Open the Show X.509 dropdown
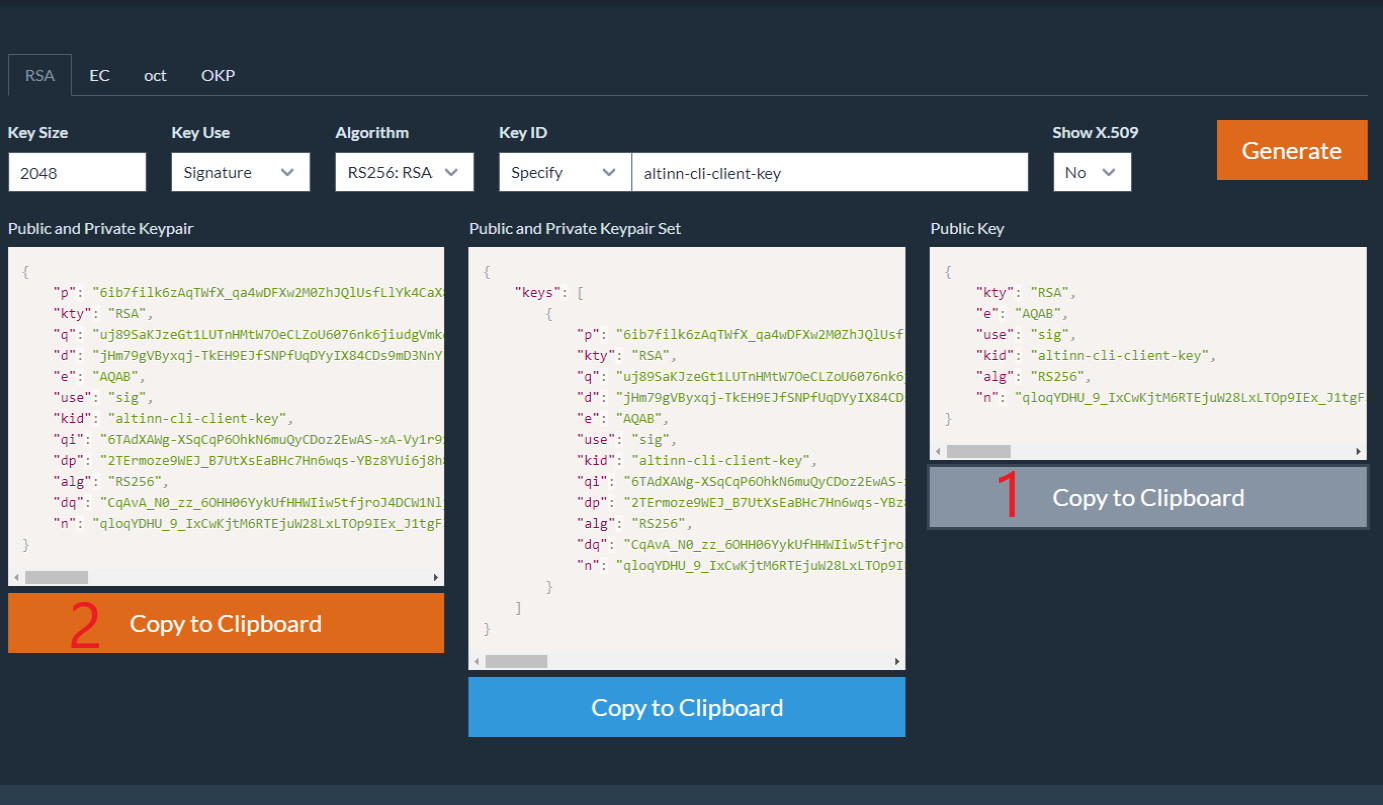This screenshot has height=805, width=1383. point(1092,172)
